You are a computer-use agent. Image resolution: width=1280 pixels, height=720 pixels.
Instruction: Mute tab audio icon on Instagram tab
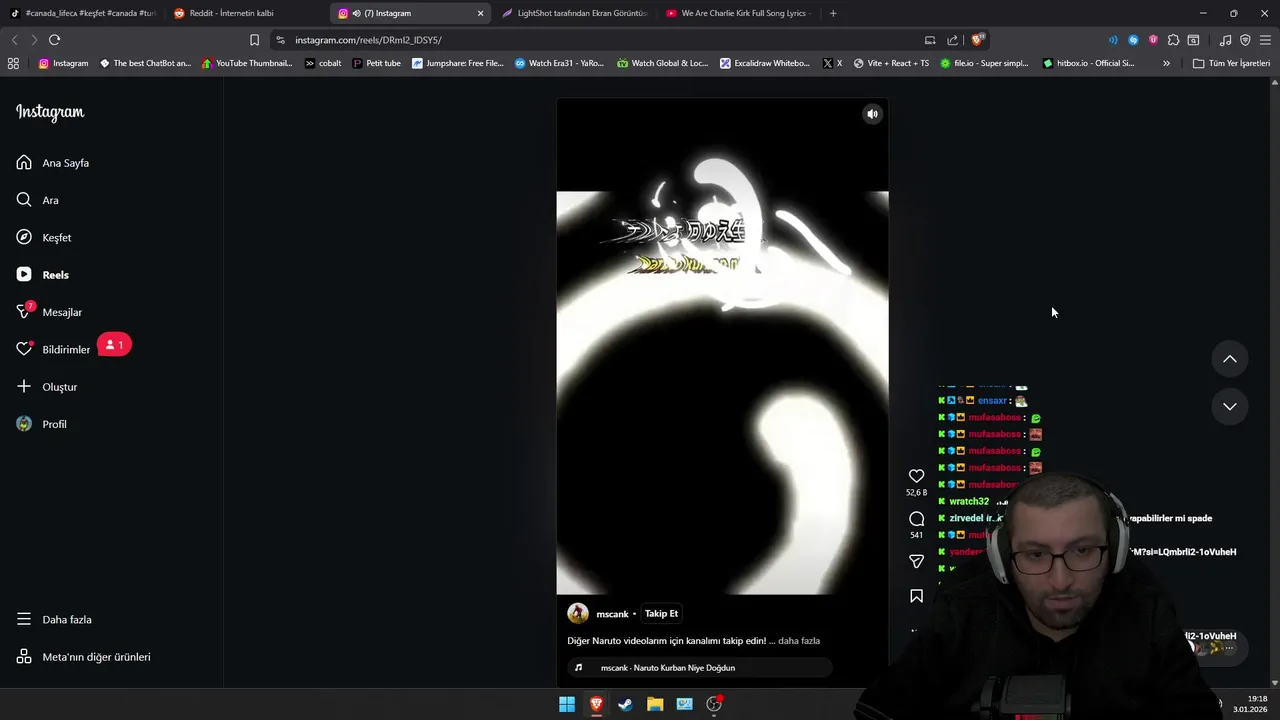click(x=357, y=13)
